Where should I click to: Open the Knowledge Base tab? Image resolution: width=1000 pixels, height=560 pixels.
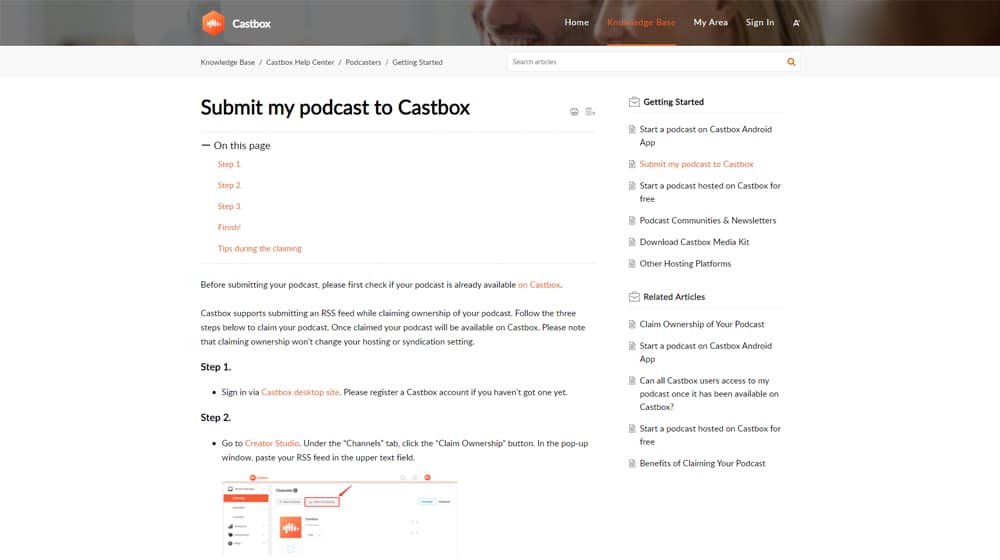(x=641, y=22)
